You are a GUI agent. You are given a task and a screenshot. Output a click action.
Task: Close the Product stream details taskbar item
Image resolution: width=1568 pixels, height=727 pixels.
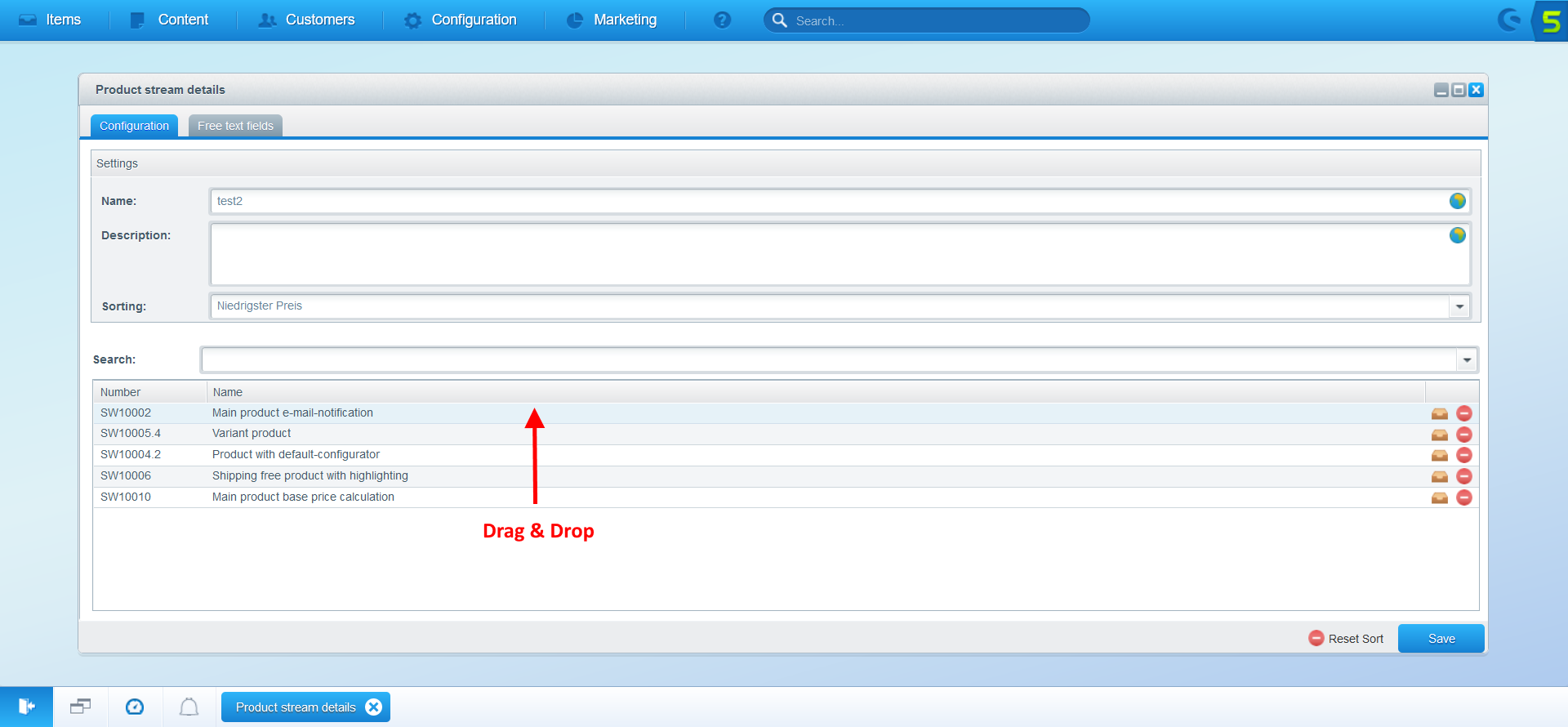point(374,707)
